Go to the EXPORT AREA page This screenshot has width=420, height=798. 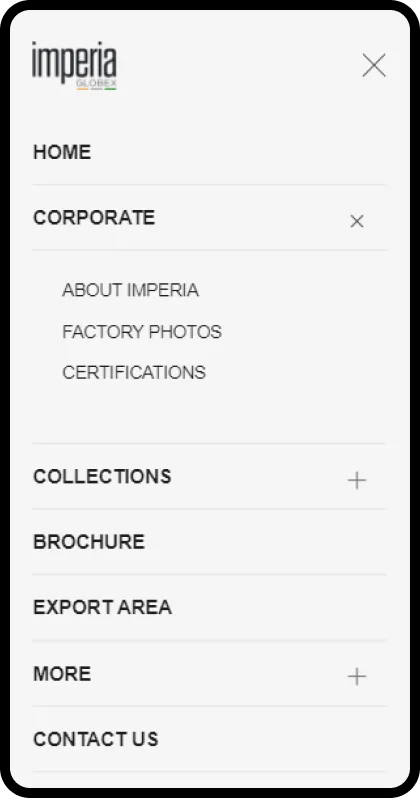[x=102, y=607]
